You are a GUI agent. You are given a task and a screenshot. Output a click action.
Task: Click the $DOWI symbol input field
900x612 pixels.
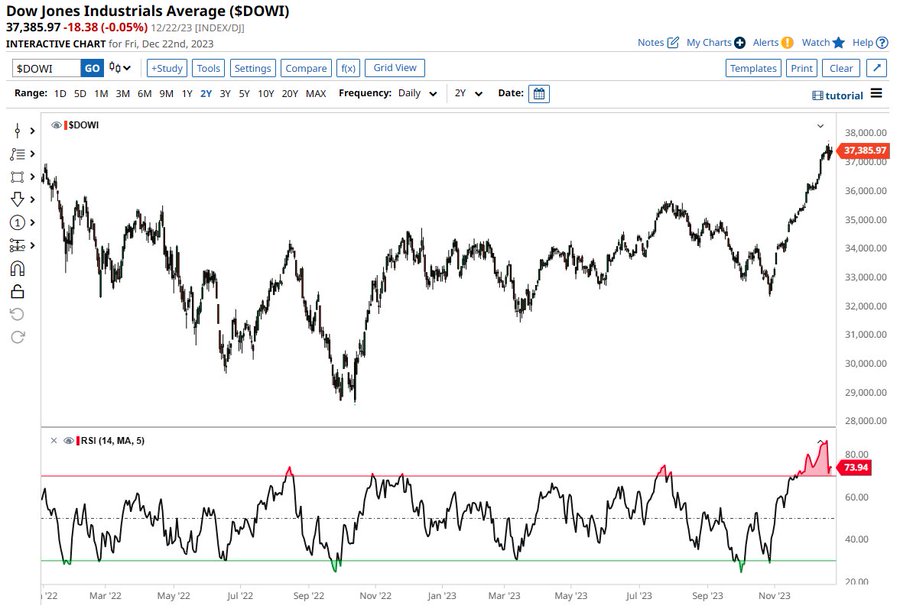tap(46, 68)
